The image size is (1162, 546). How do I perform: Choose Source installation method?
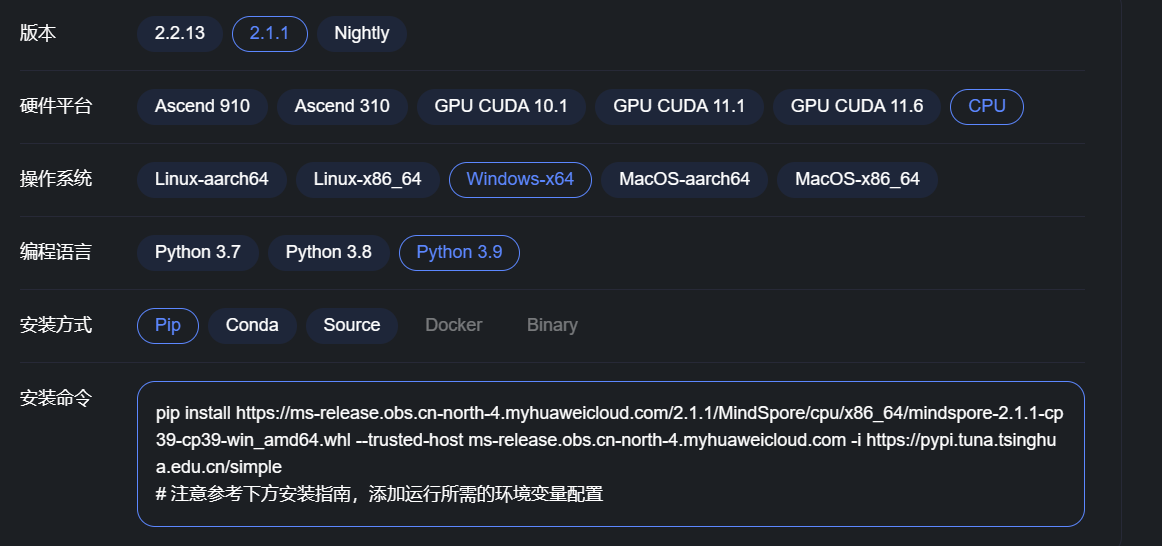351,325
